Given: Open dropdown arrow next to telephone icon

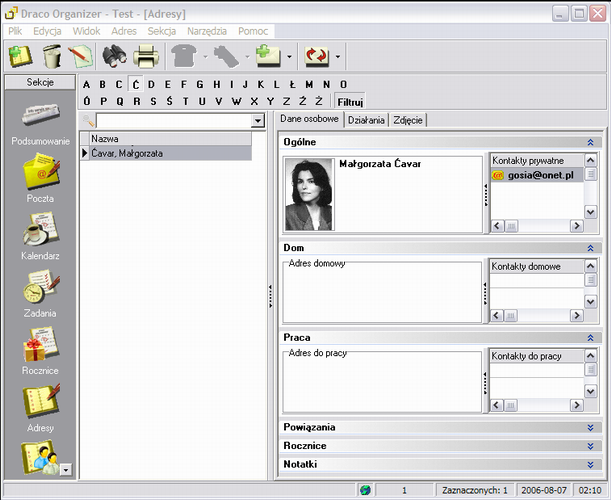Looking at the screenshot, I should [205, 57].
